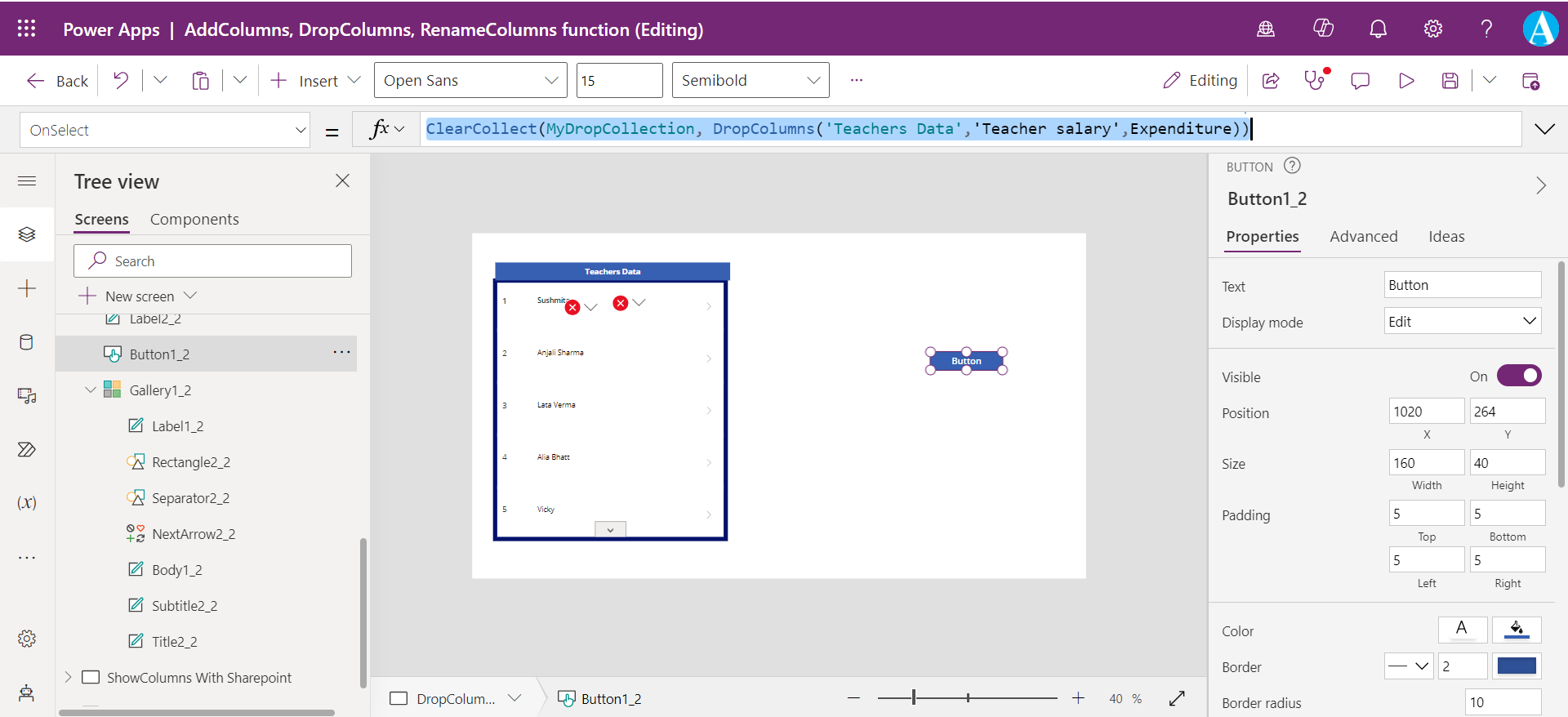The image size is (1568, 717).
Task: Click the Undo icon in toolbar
Action: pyautogui.click(x=121, y=80)
